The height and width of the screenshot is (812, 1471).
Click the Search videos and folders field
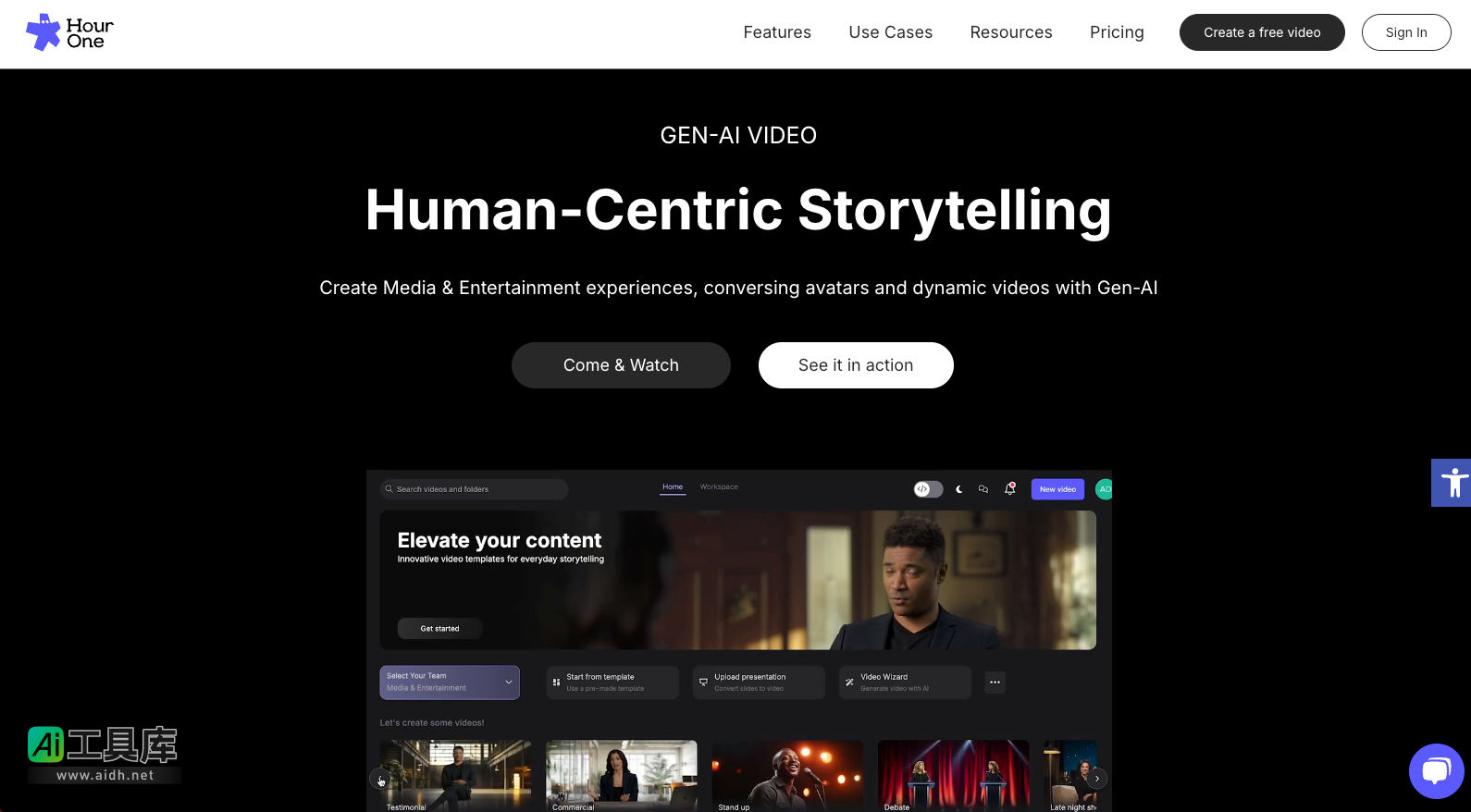pyautogui.click(x=474, y=489)
